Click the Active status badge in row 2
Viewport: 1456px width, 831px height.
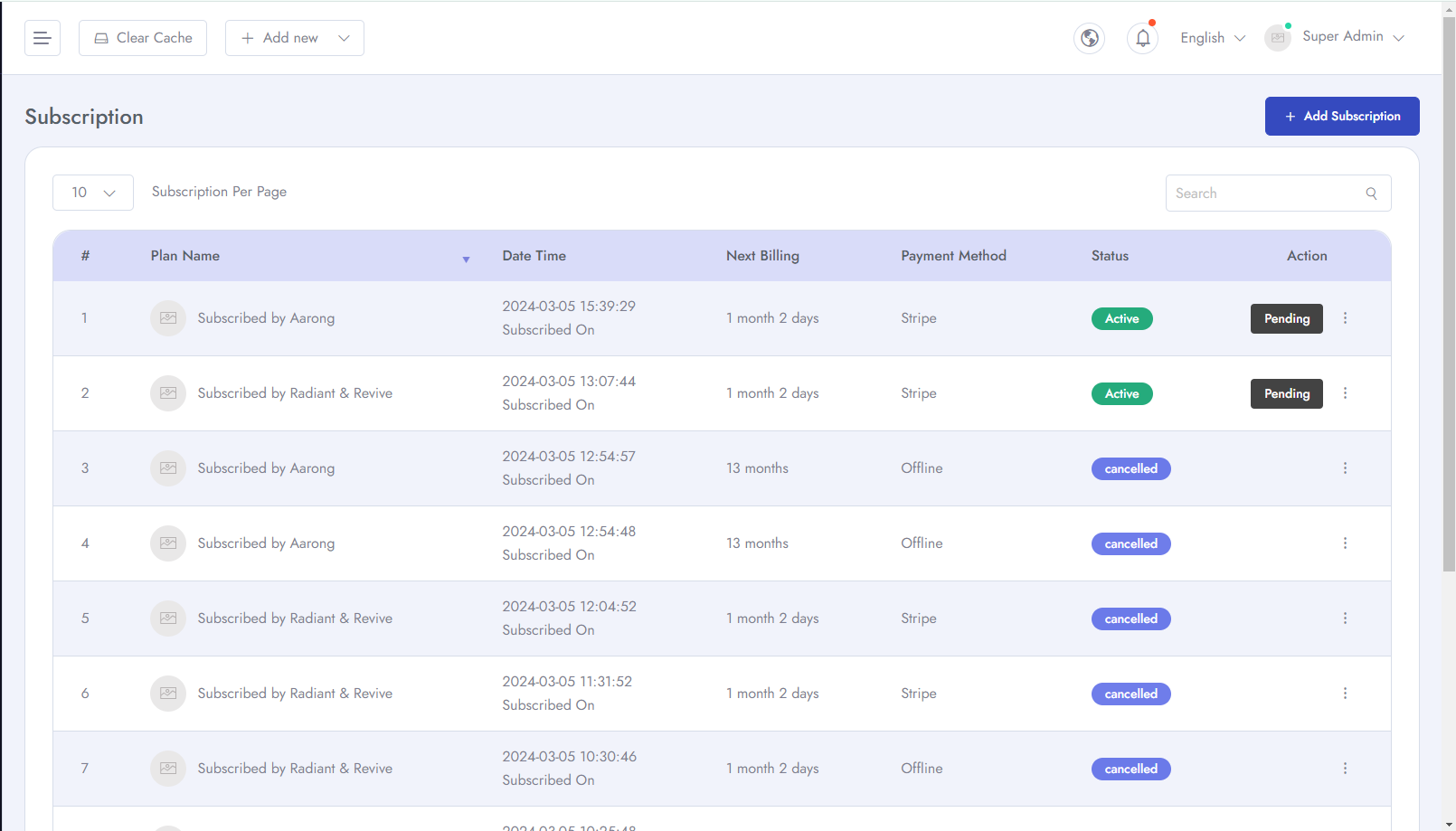coord(1121,393)
